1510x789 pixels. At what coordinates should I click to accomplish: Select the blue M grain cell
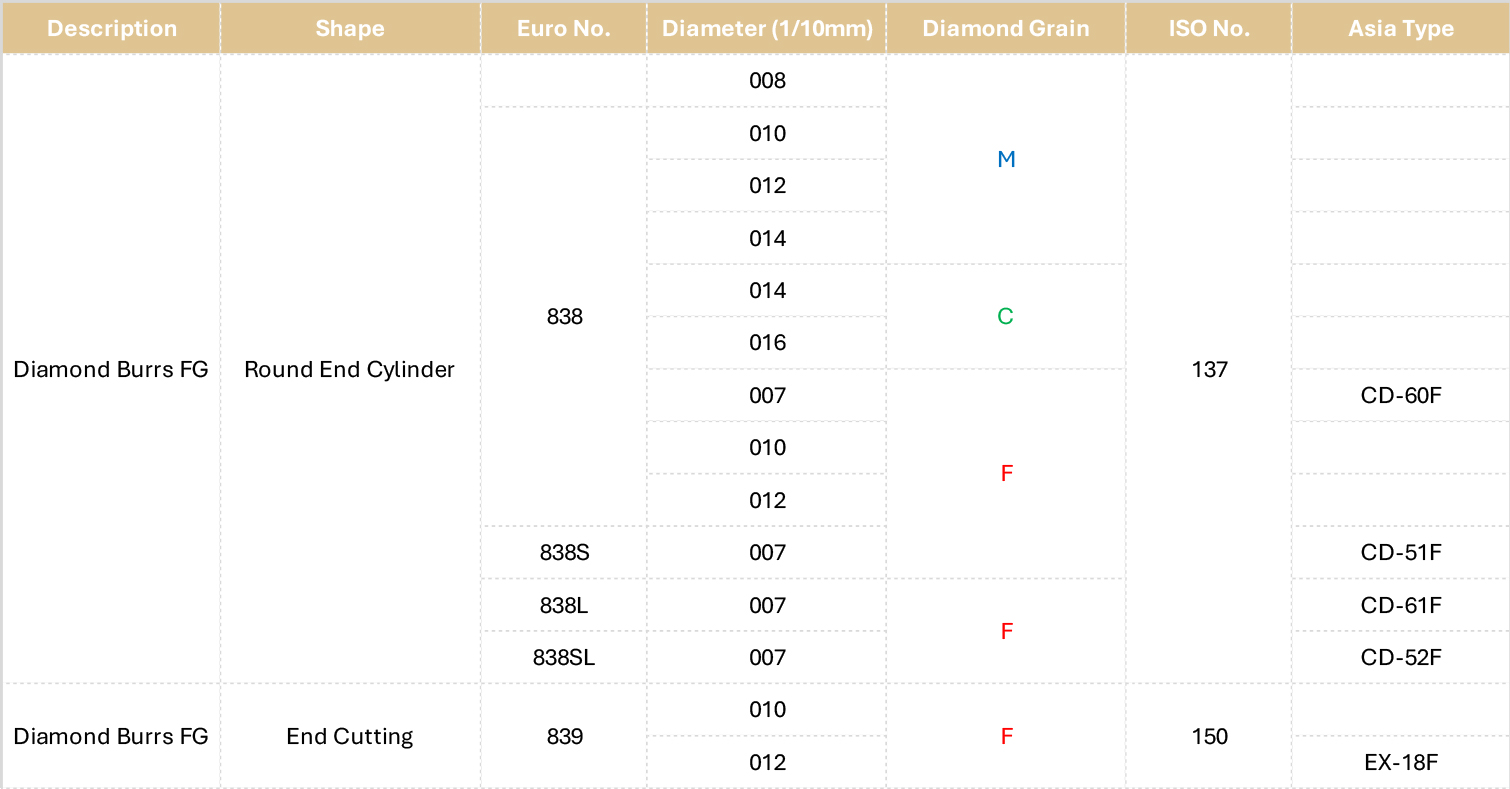pos(1006,159)
